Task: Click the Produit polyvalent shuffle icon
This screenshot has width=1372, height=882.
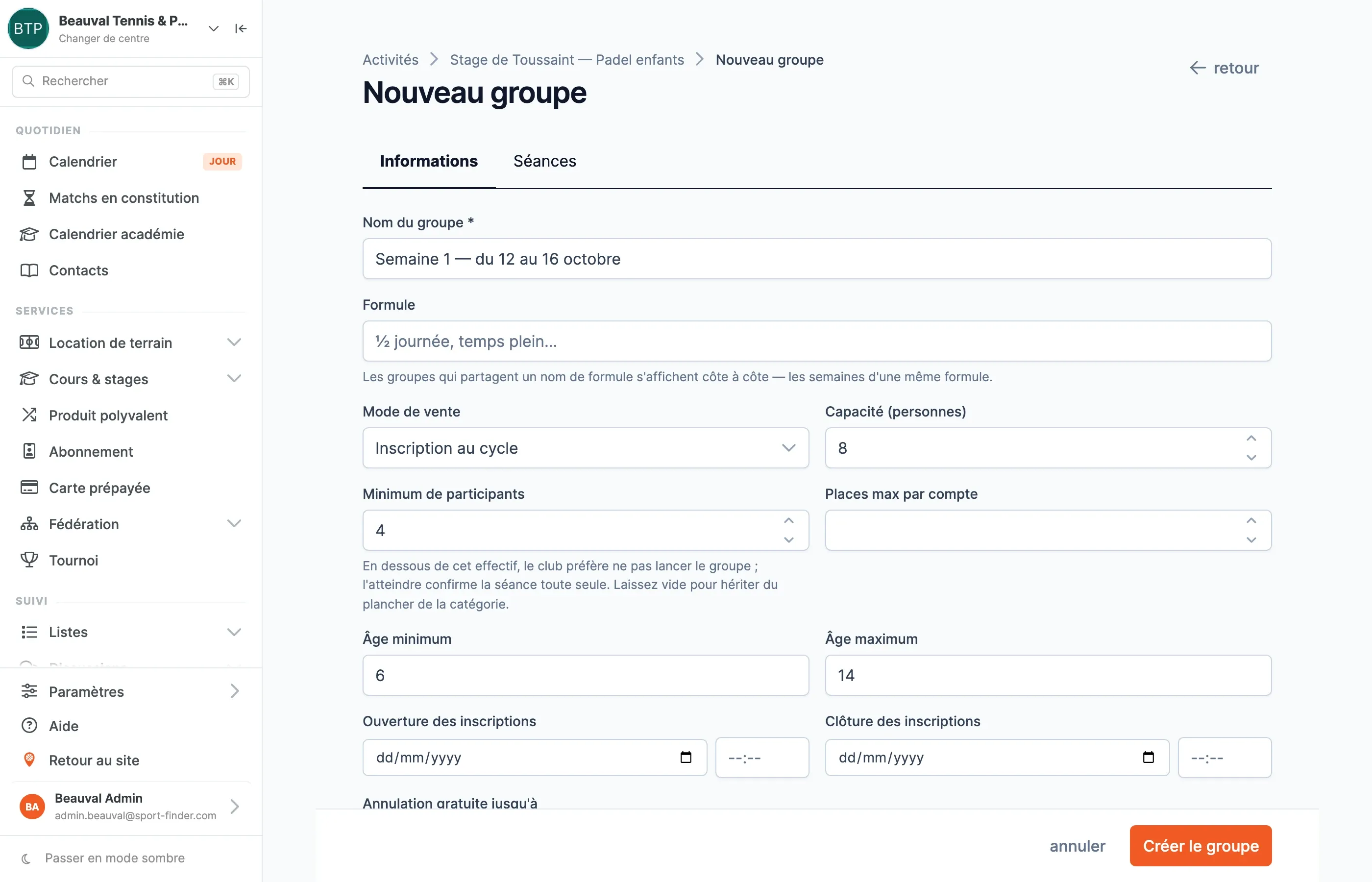Action: (x=29, y=415)
